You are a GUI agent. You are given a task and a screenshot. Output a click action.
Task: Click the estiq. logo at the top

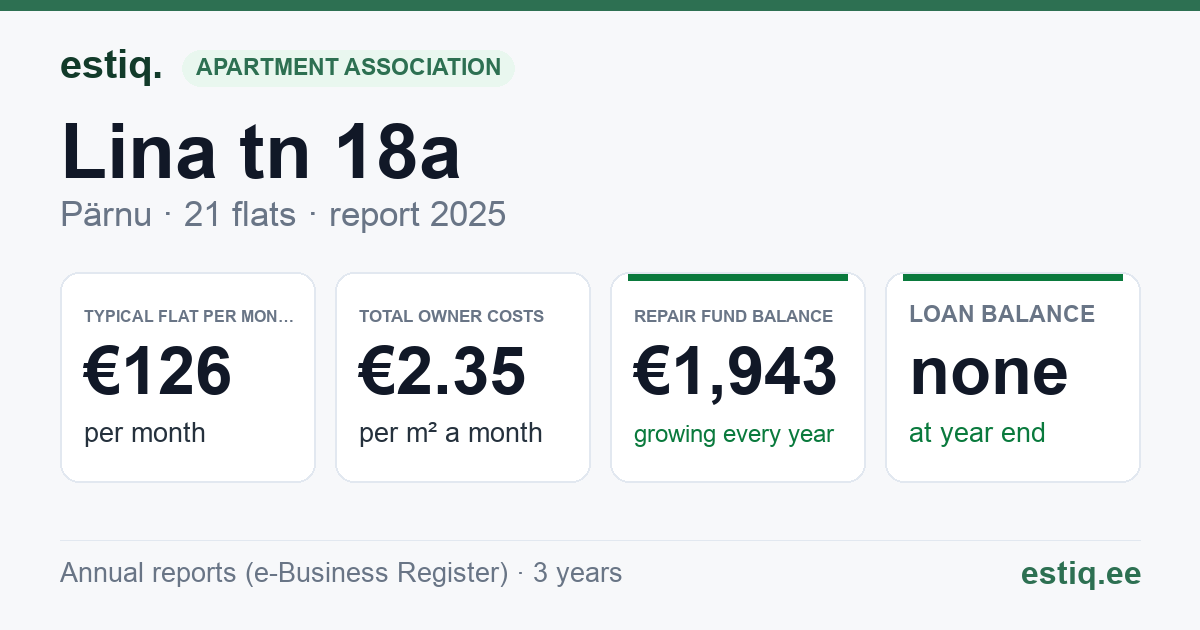[111, 66]
